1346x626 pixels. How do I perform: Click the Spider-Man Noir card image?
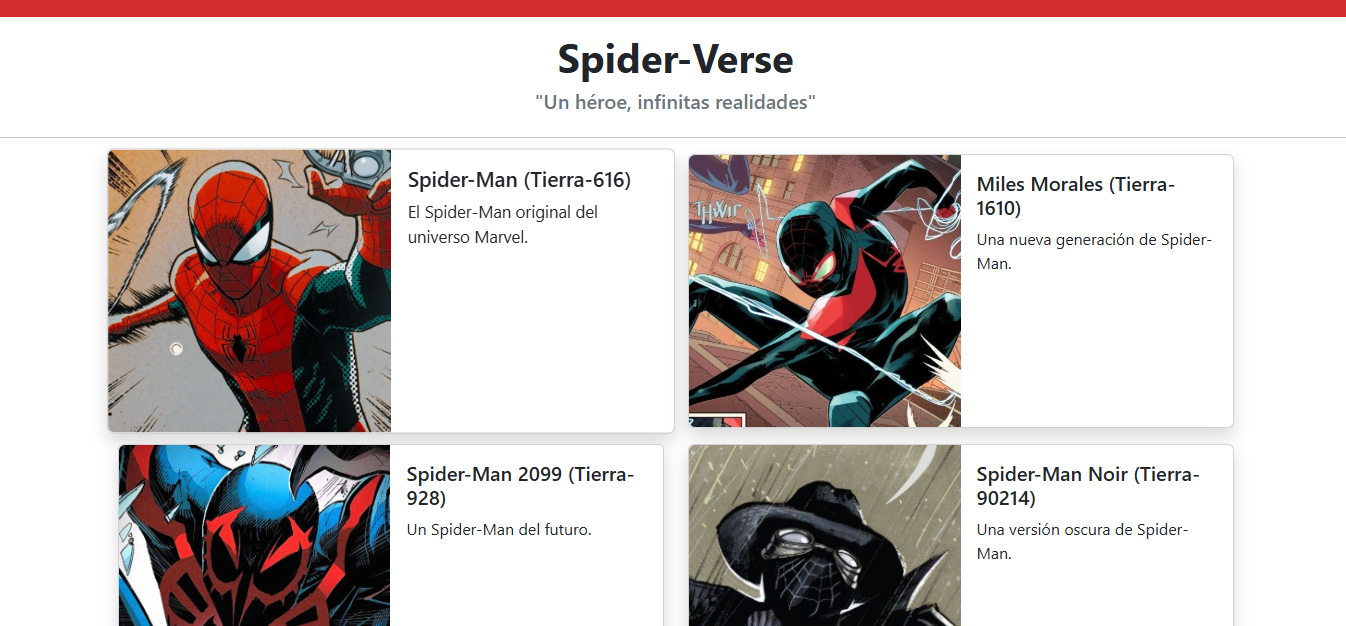(825, 535)
